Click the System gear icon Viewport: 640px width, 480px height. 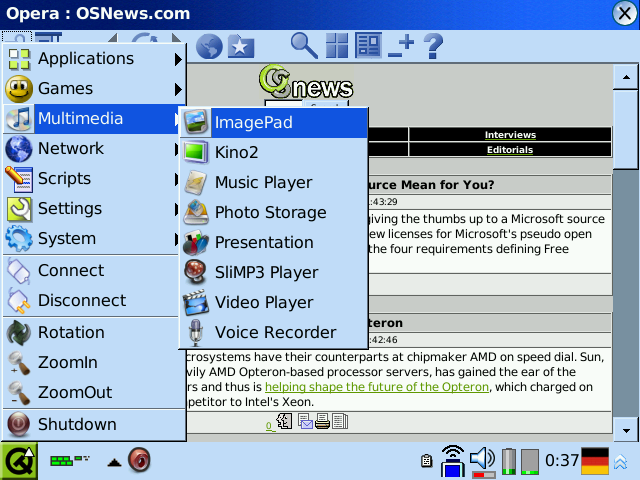19,239
